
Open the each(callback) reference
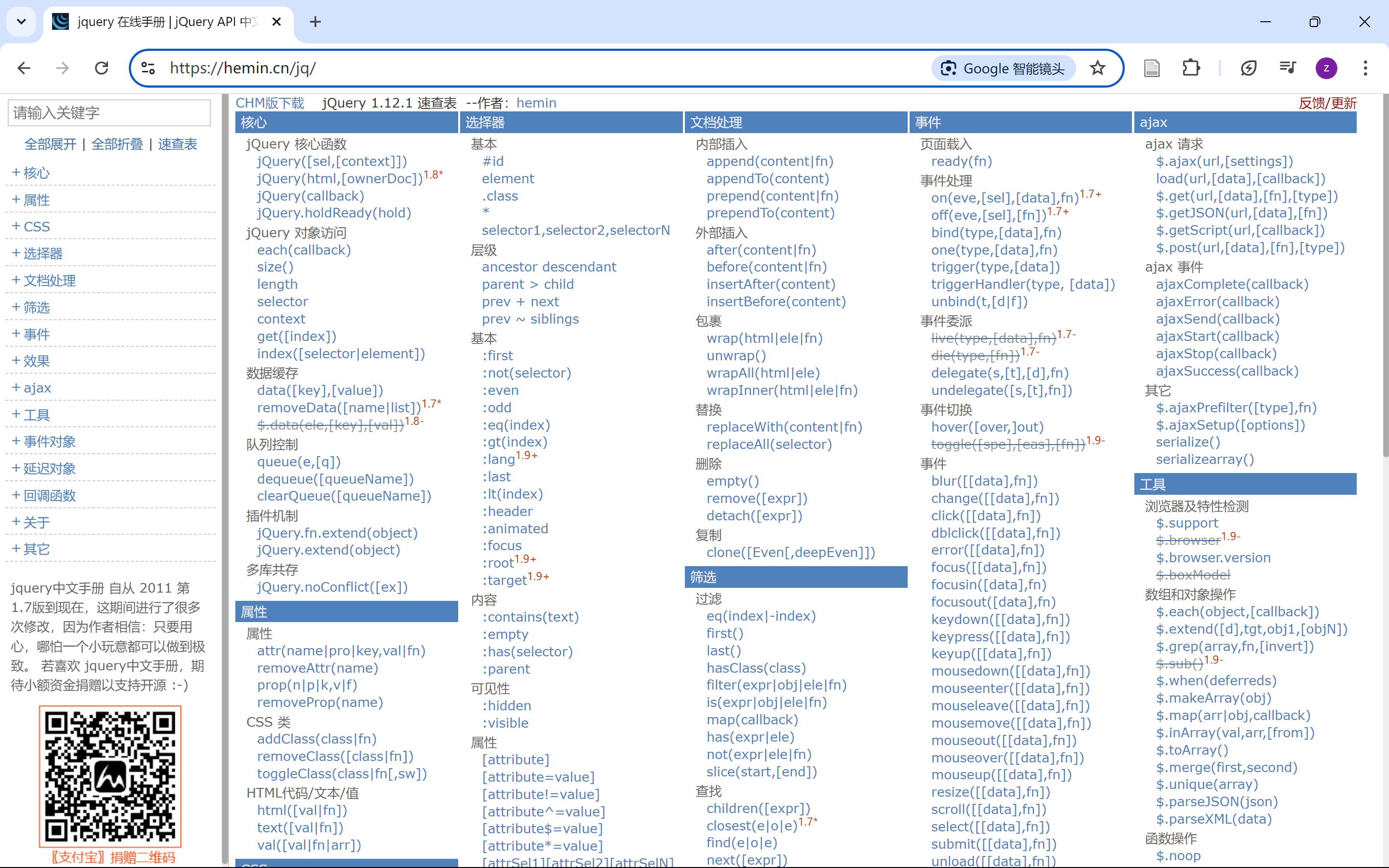tap(304, 250)
